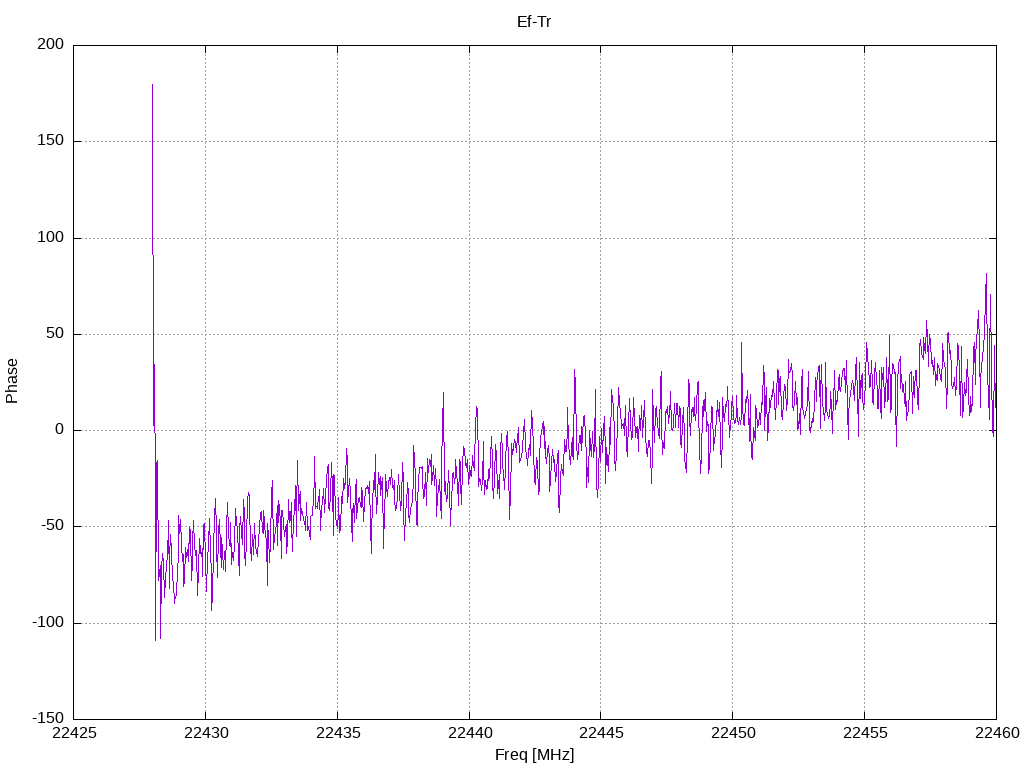Click the Phase y-axis label
This screenshot has width=1024, height=768.
pos(12,381)
